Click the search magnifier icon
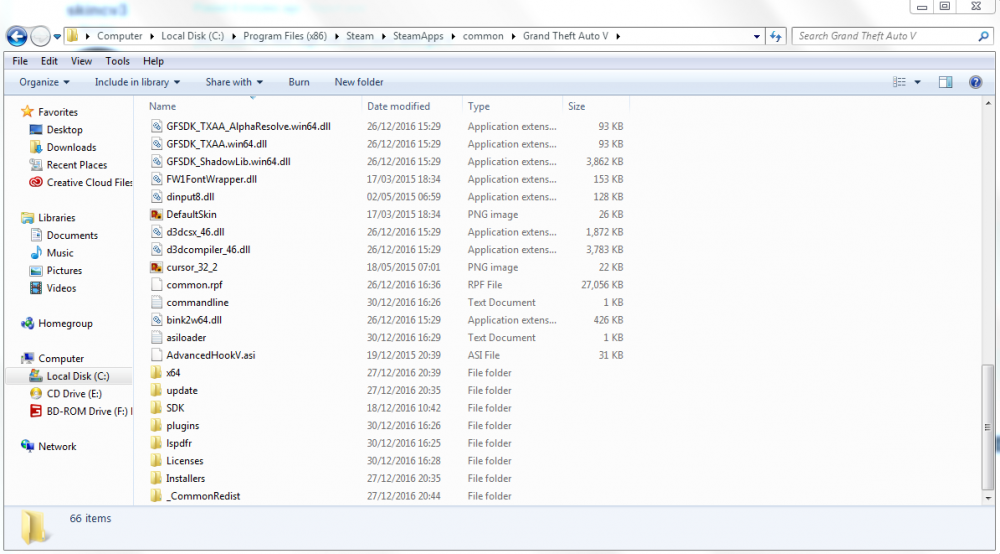Image resolution: width=1000 pixels, height=554 pixels. point(983,36)
